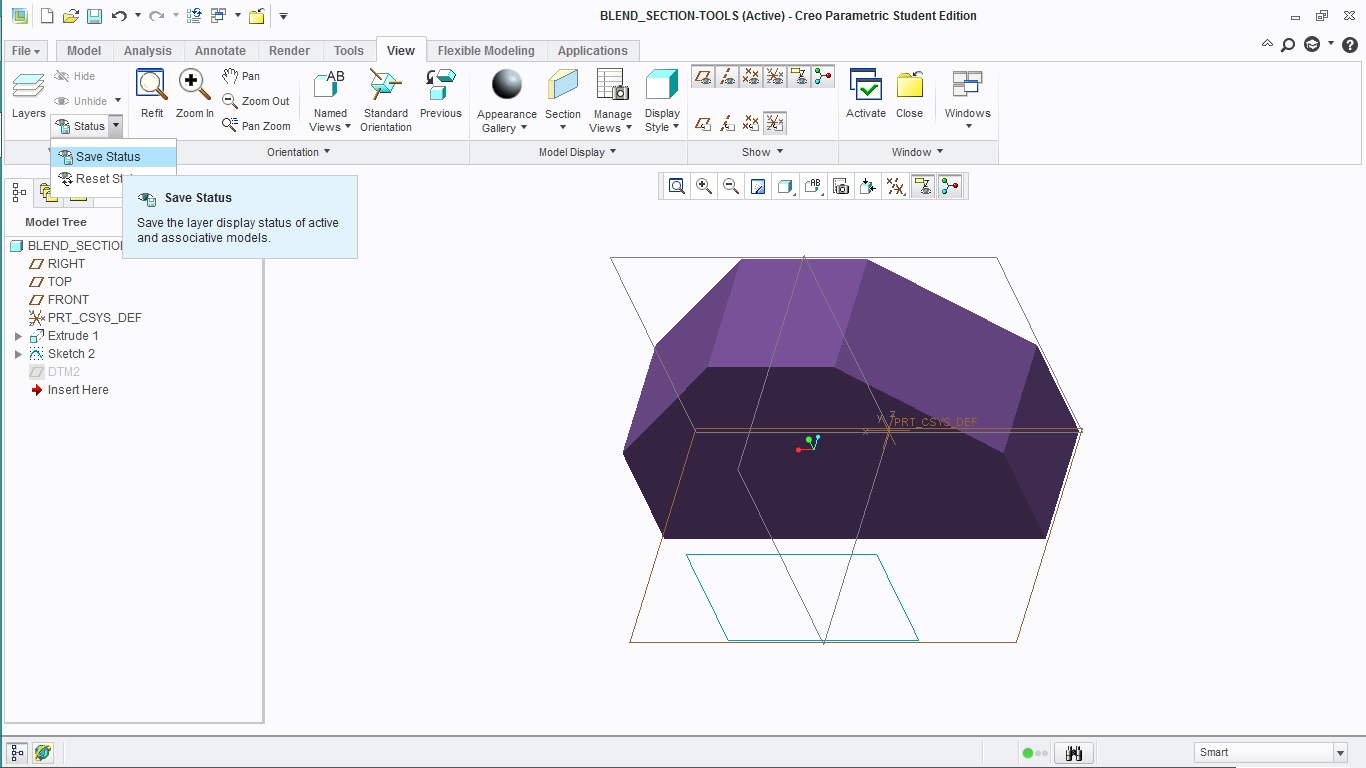This screenshot has height=768, width=1366.
Task: Expand the Sketch 2 tree node
Action: [18, 354]
